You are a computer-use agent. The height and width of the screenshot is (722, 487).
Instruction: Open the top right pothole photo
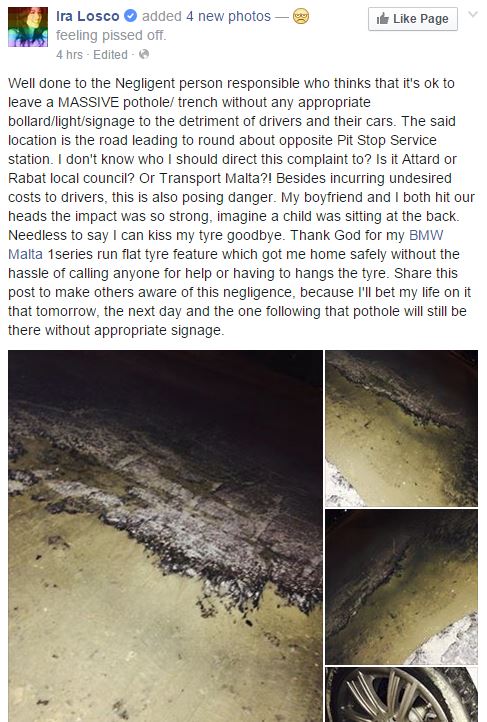coord(401,428)
